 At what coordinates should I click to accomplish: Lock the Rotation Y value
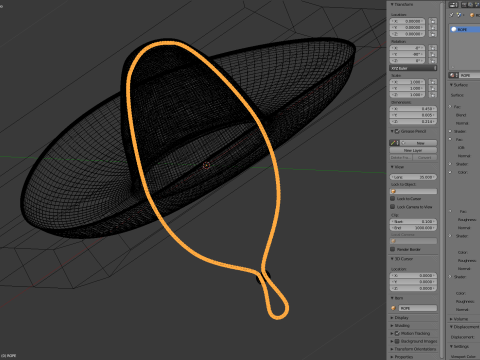click(x=433, y=54)
